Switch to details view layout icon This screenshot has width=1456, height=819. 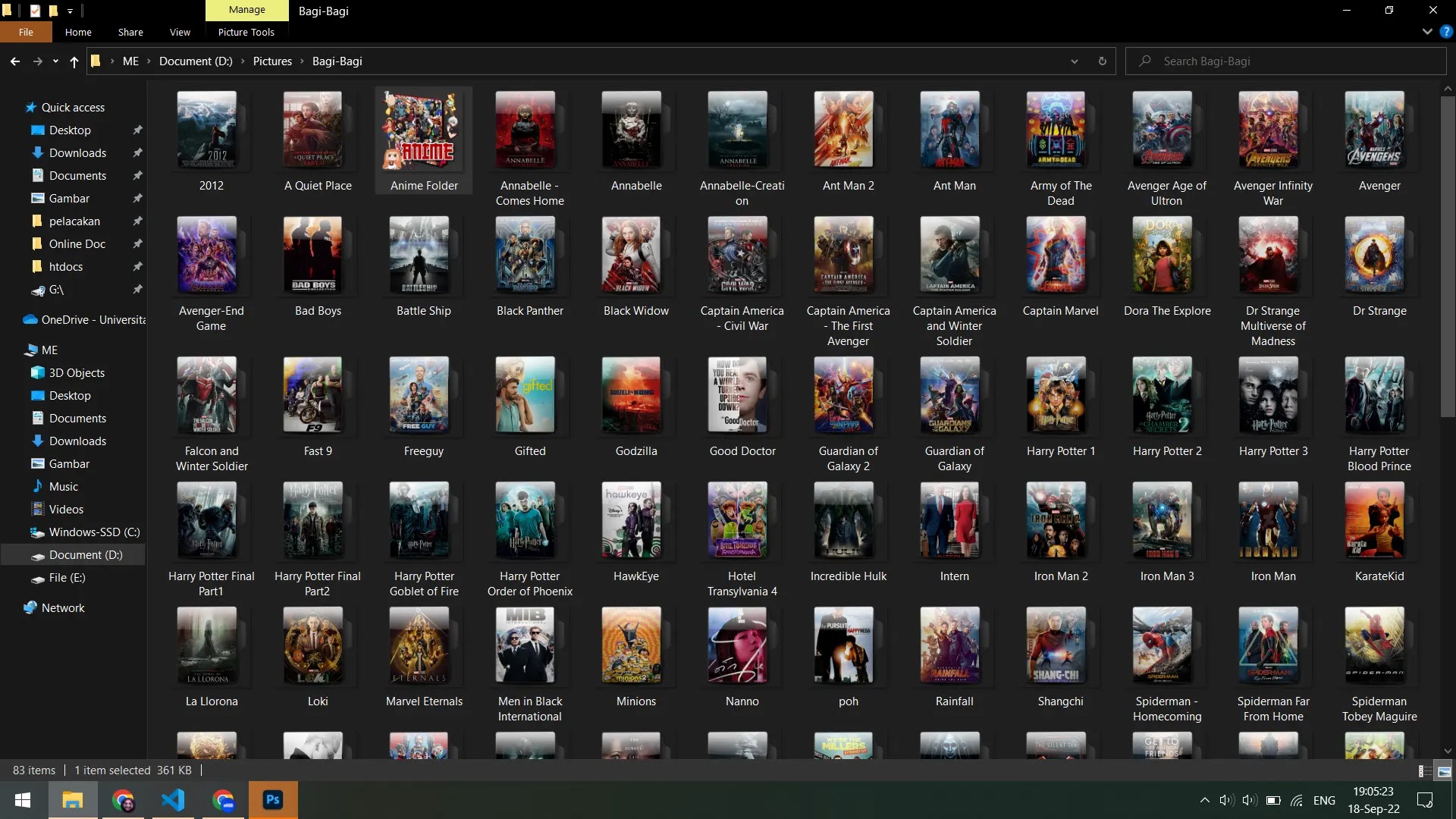click(1425, 771)
